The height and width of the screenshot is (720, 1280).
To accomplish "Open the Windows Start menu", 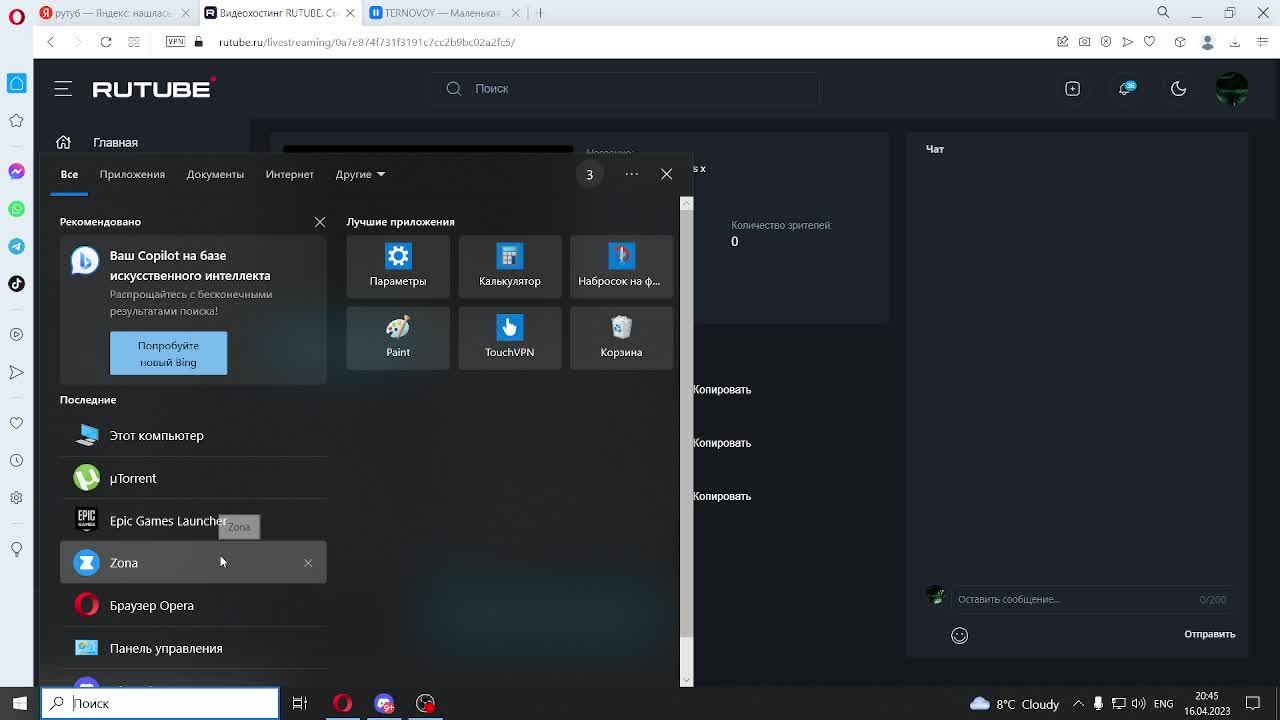I will click(20, 703).
